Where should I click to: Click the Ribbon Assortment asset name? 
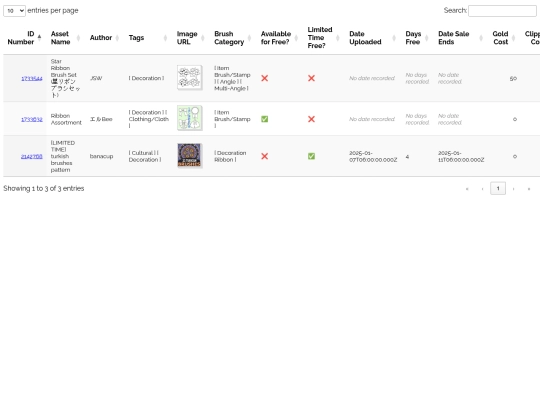click(x=66, y=119)
